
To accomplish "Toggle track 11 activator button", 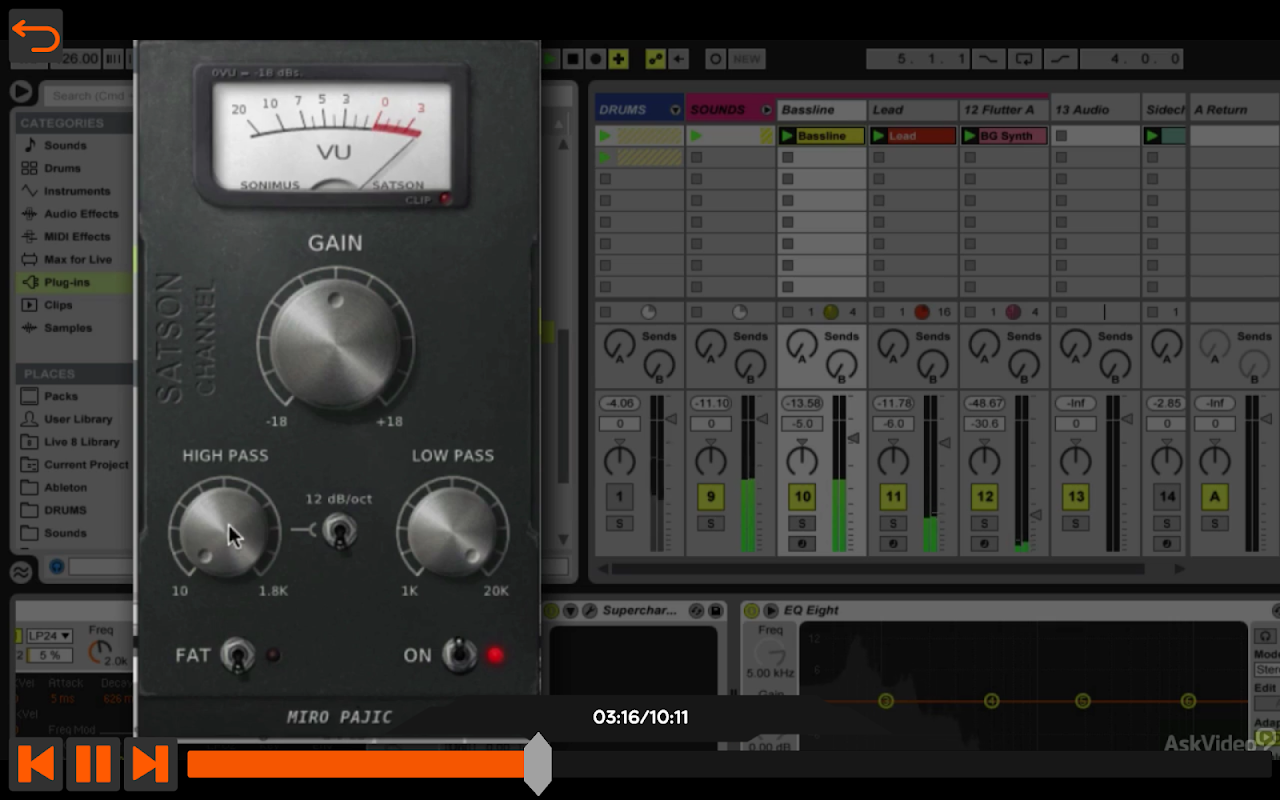I will tap(893, 497).
